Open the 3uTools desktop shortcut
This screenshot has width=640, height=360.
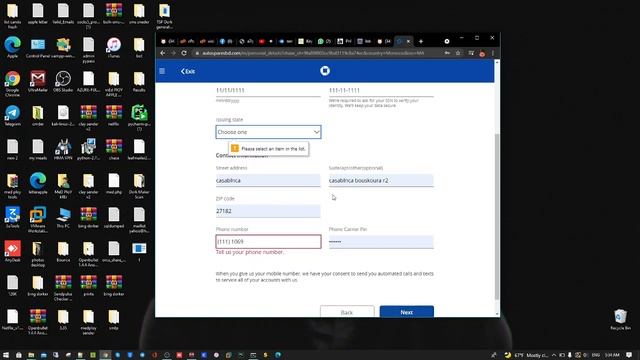pyautogui.click(x=12, y=217)
